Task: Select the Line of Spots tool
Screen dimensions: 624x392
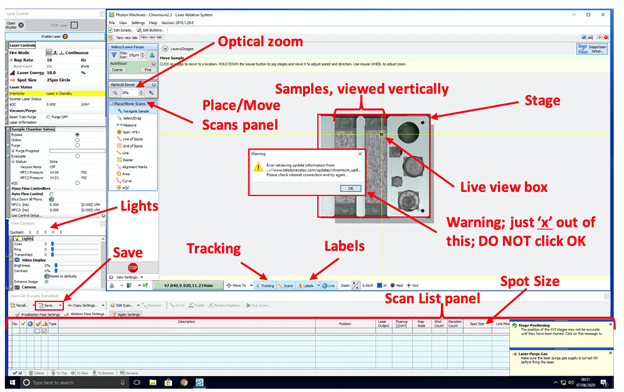Action: tap(130, 139)
